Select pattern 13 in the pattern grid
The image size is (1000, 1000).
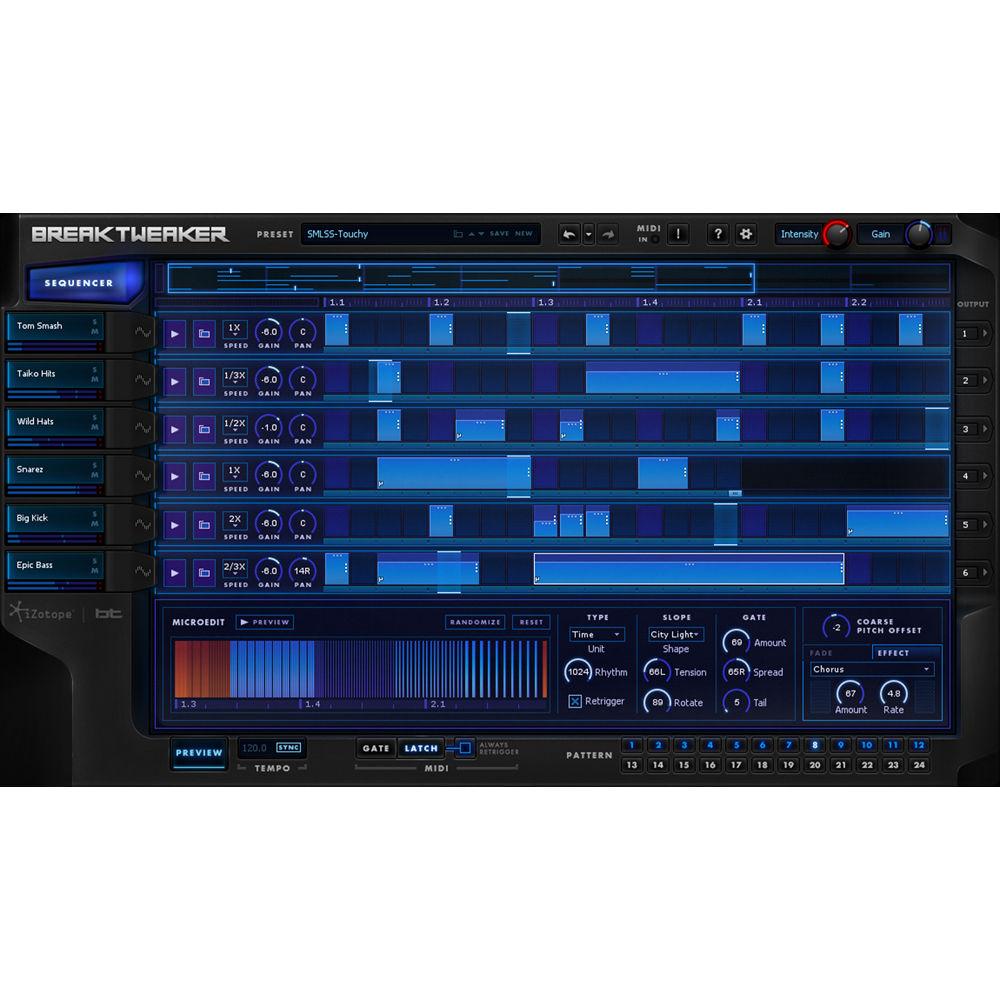[632, 765]
